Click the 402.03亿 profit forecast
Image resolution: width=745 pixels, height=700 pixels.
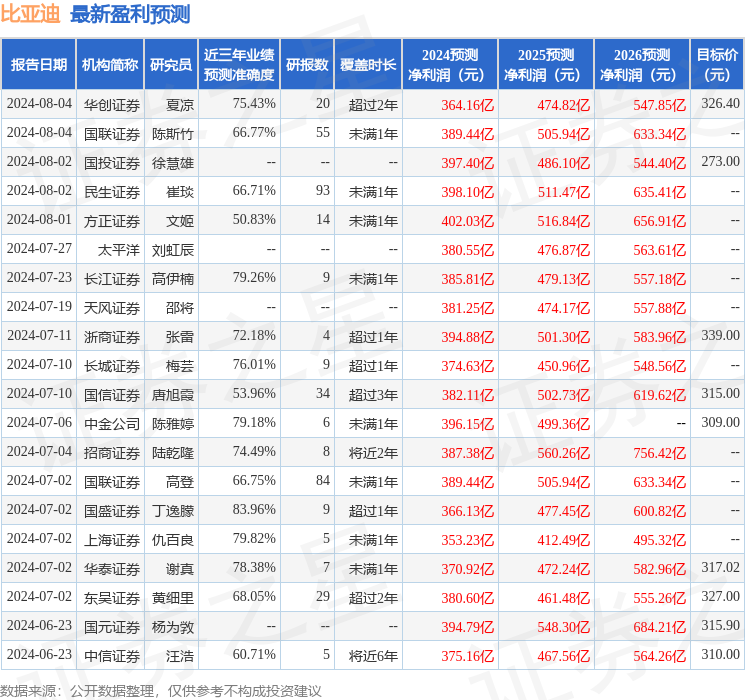tap(468, 221)
